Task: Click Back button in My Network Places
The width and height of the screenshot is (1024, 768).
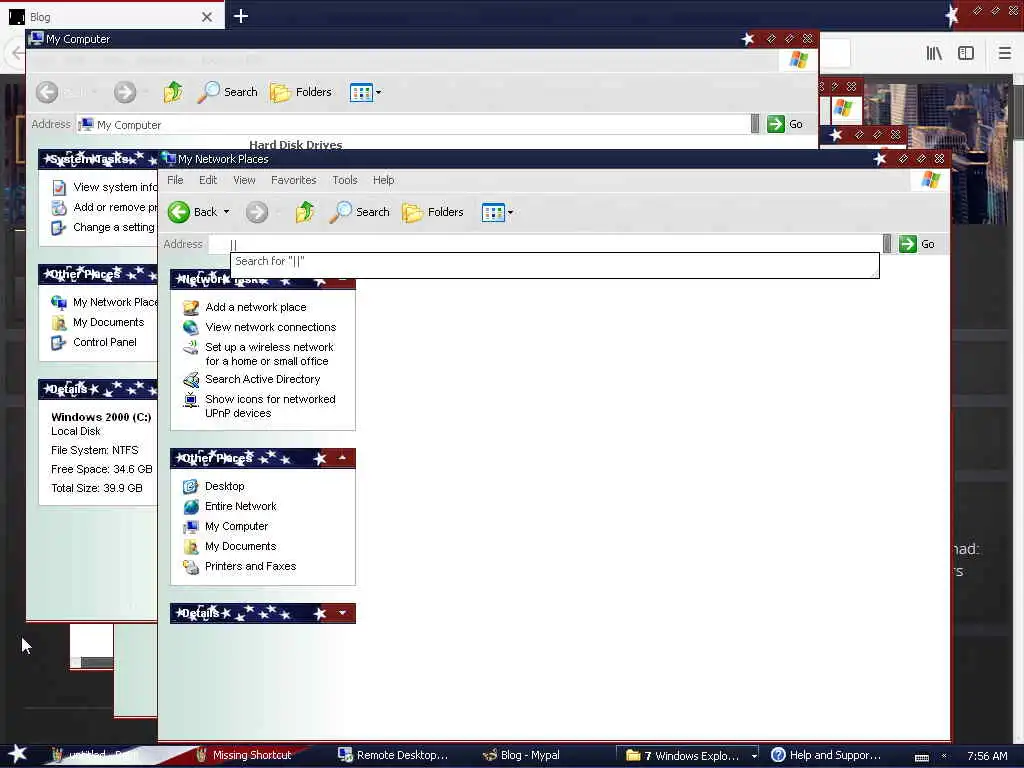Action: pos(193,212)
